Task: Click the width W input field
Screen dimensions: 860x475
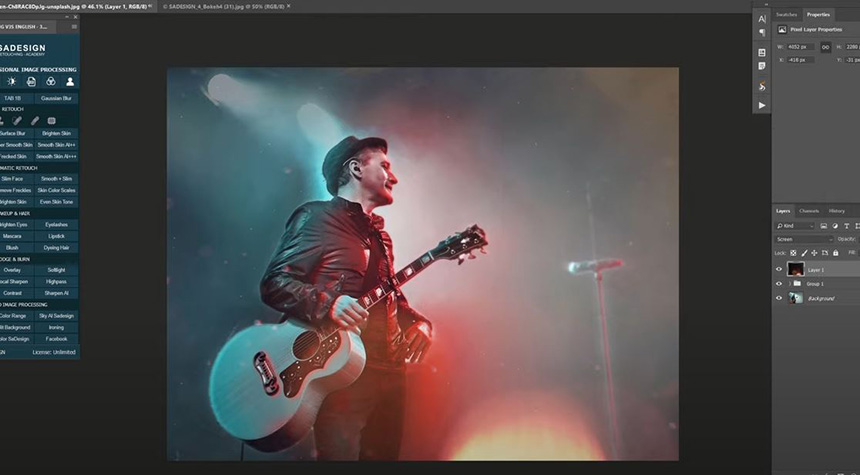Action: coord(799,47)
